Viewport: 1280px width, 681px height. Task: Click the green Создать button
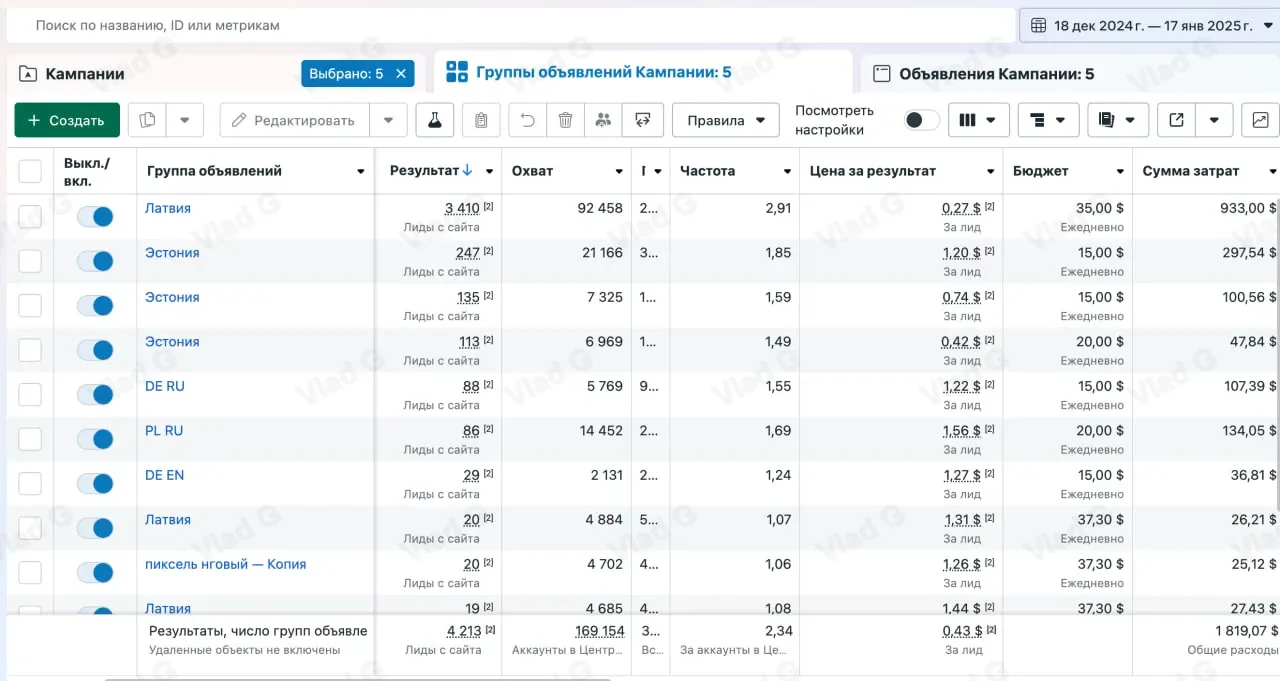click(x=67, y=120)
